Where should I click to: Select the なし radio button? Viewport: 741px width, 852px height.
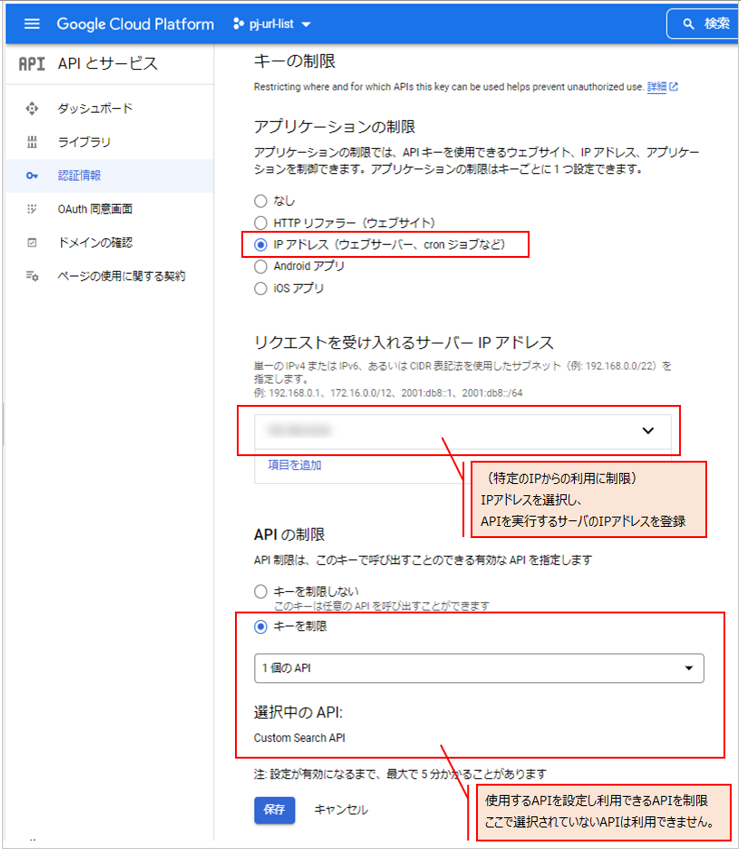tap(261, 201)
